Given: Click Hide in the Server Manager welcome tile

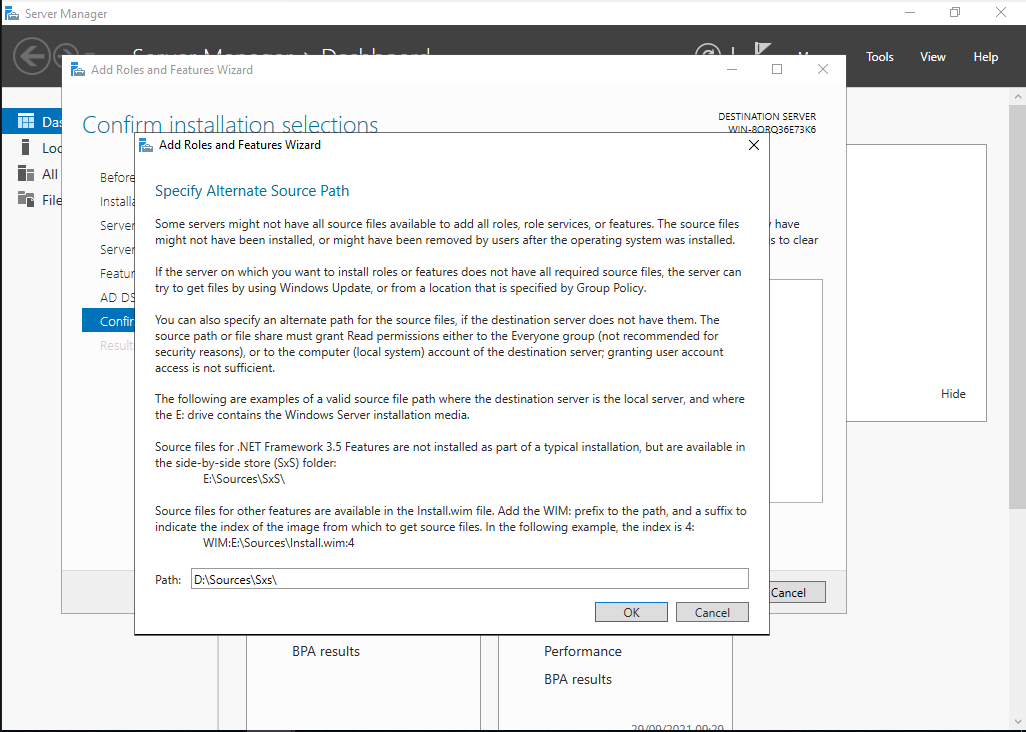Looking at the screenshot, I should click(953, 394).
